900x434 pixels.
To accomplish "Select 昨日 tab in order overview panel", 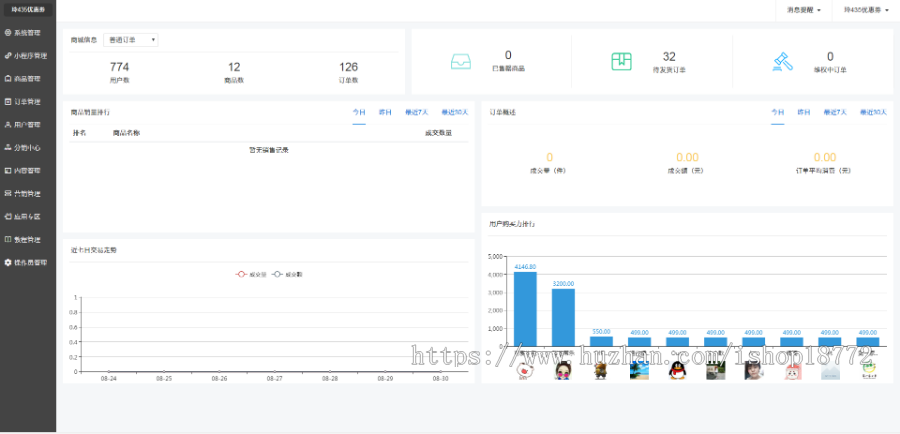I will coord(804,112).
